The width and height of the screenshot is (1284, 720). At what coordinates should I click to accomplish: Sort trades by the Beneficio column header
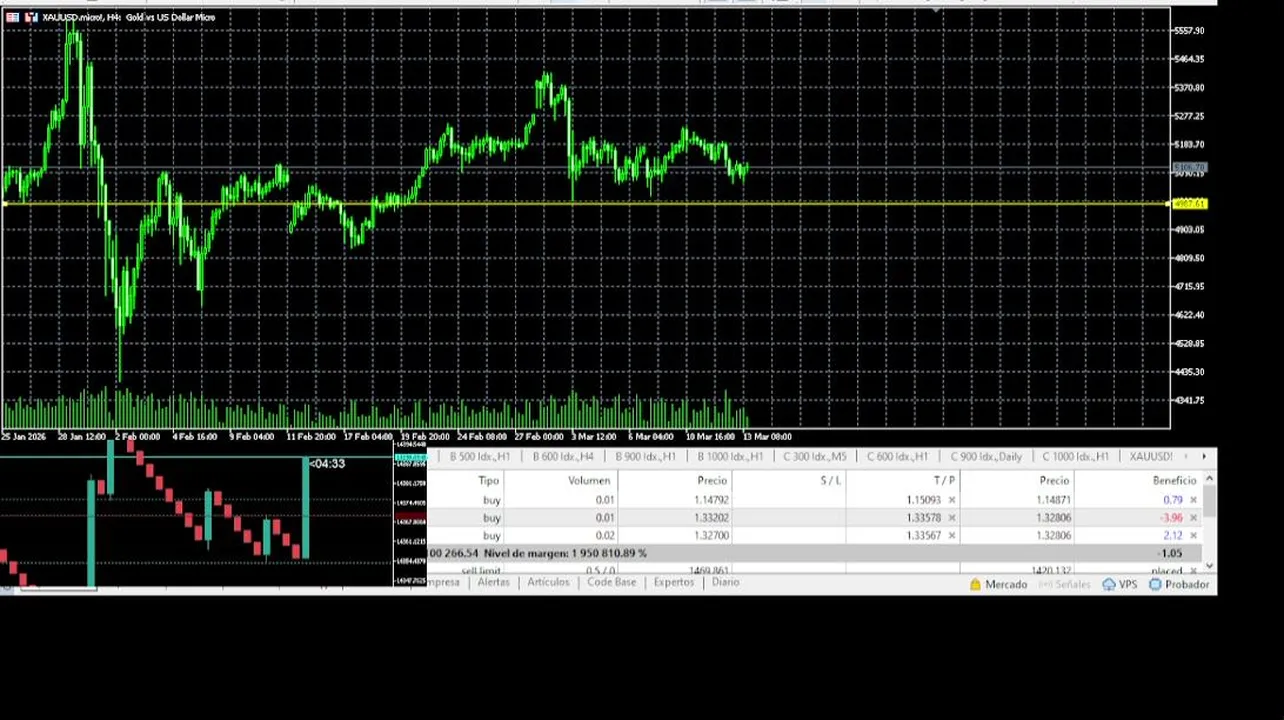pos(1174,481)
